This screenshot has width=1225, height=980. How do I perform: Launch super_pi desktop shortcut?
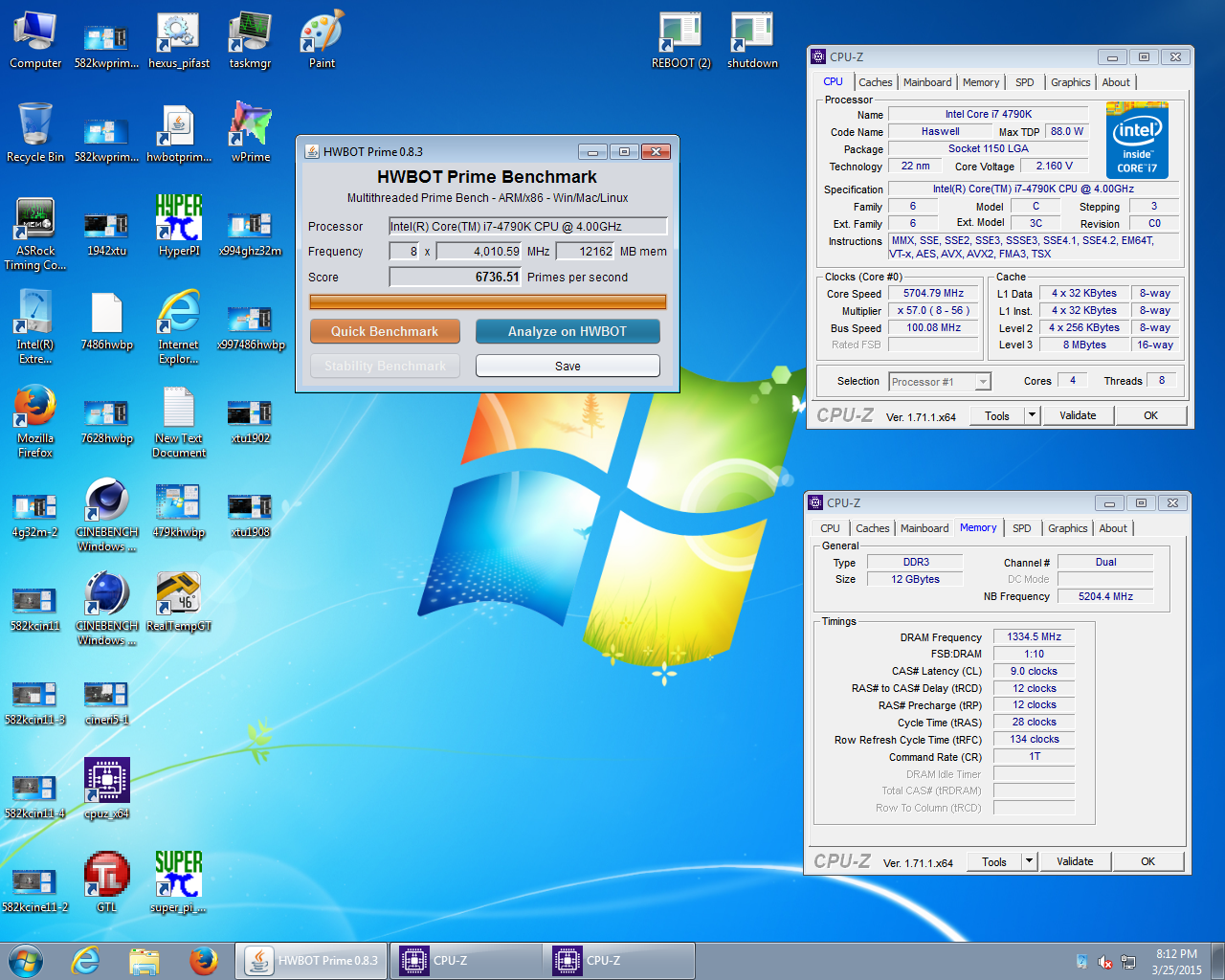coord(179,882)
